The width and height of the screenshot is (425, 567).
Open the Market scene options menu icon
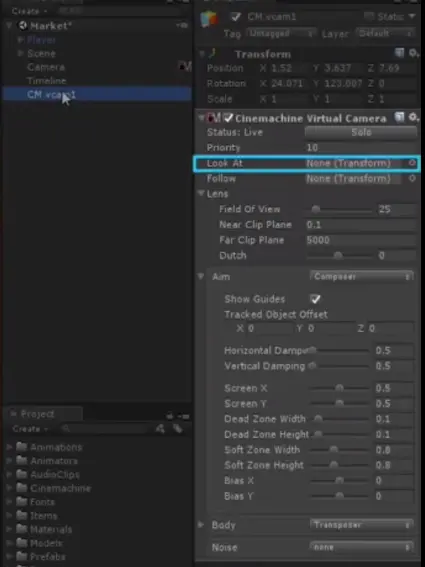(x=183, y=25)
